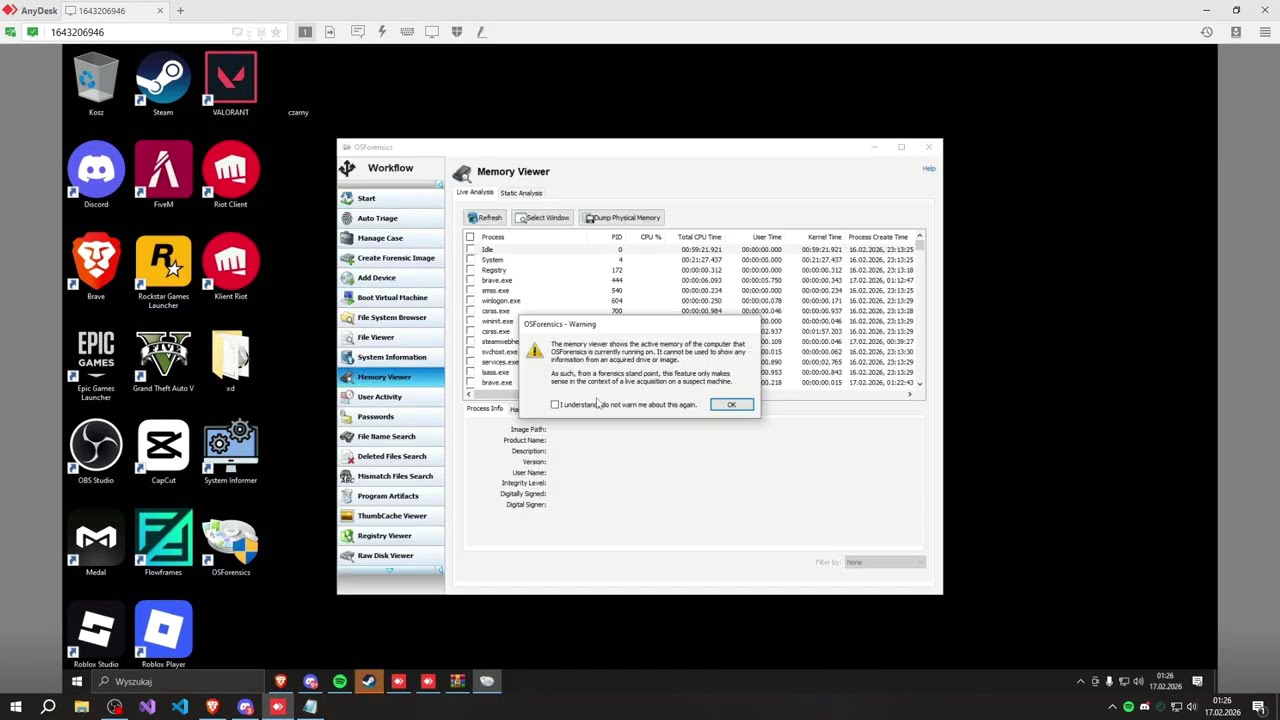The image size is (1280, 720).
Task: Open OSForensics desktop shortcut
Action: [x=230, y=544]
